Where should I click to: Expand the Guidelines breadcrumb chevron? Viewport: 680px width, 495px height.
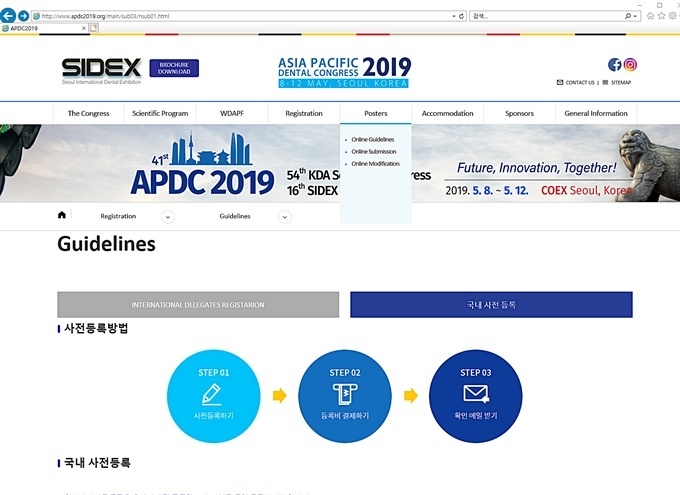[x=284, y=216]
